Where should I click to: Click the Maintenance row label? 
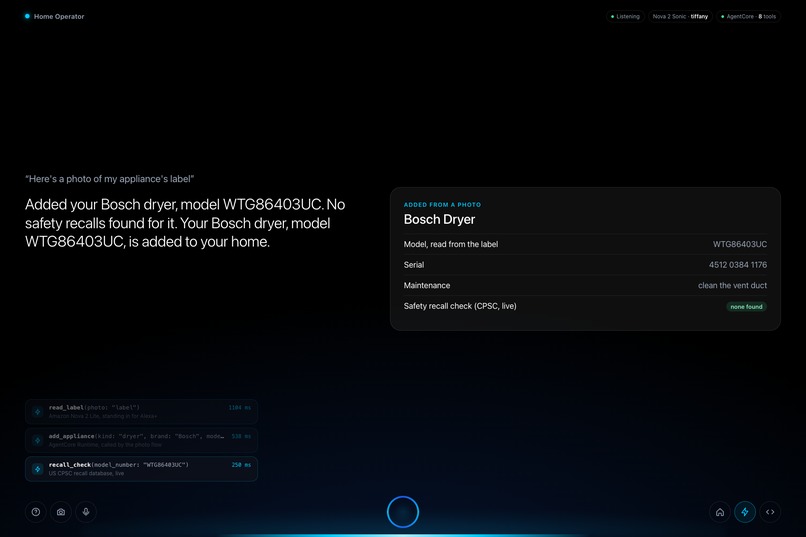[427, 285]
